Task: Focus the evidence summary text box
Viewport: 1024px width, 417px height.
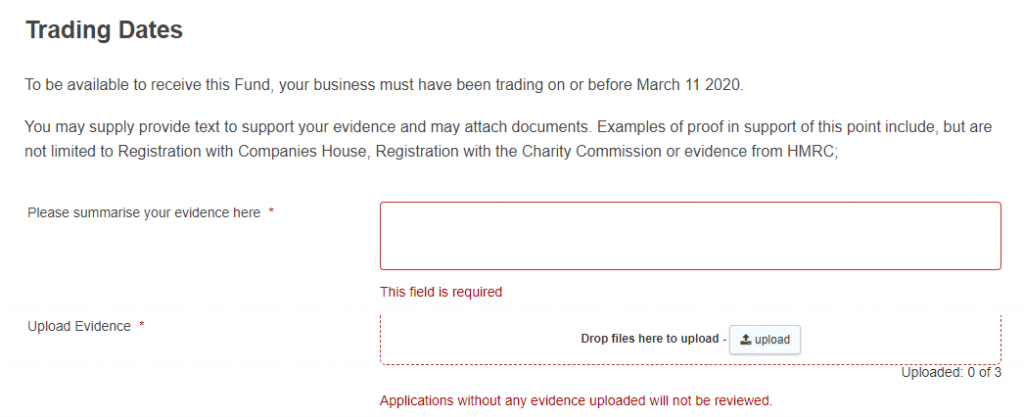Action: 690,236
